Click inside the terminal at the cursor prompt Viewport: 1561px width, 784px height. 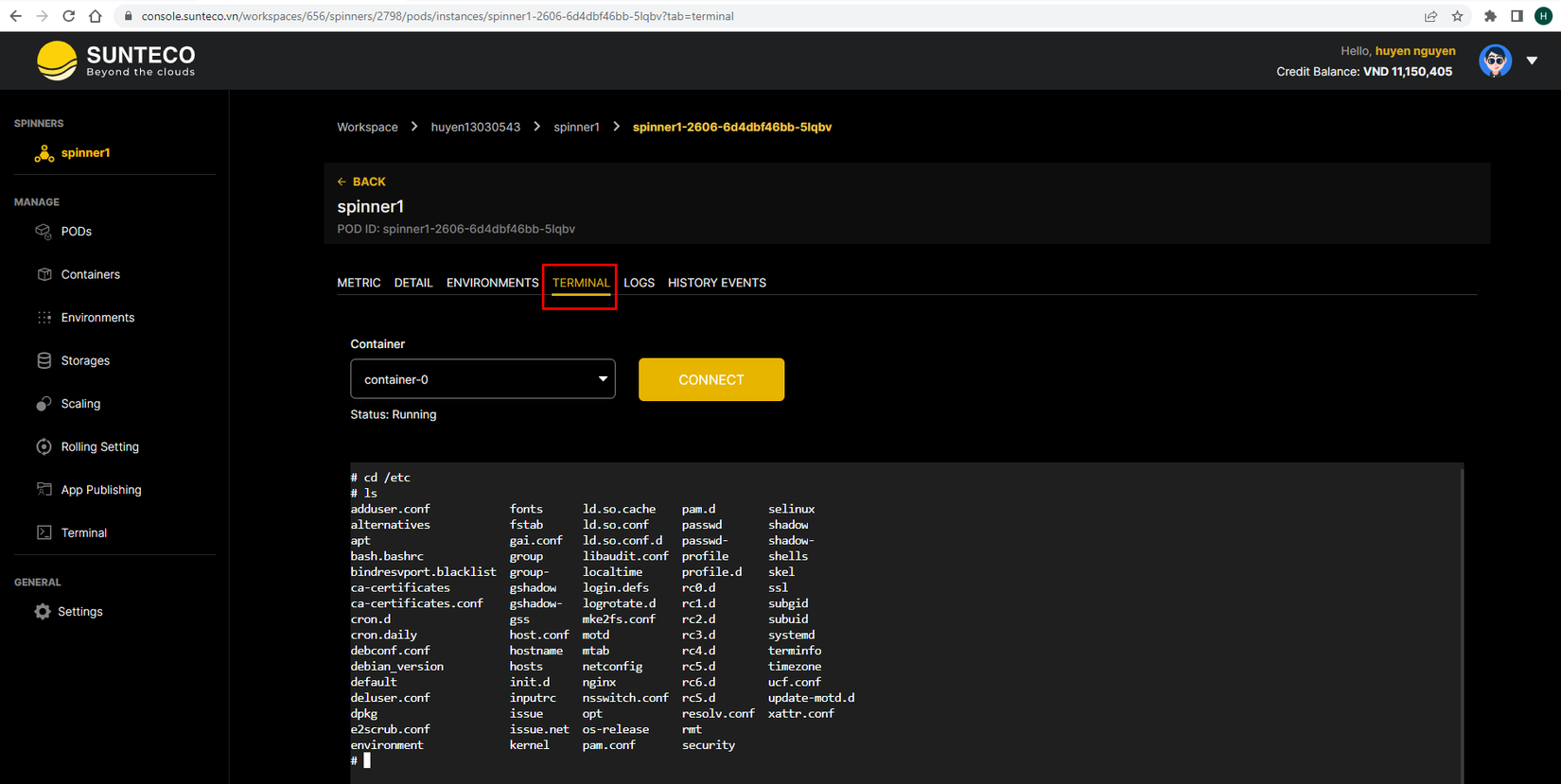click(367, 760)
